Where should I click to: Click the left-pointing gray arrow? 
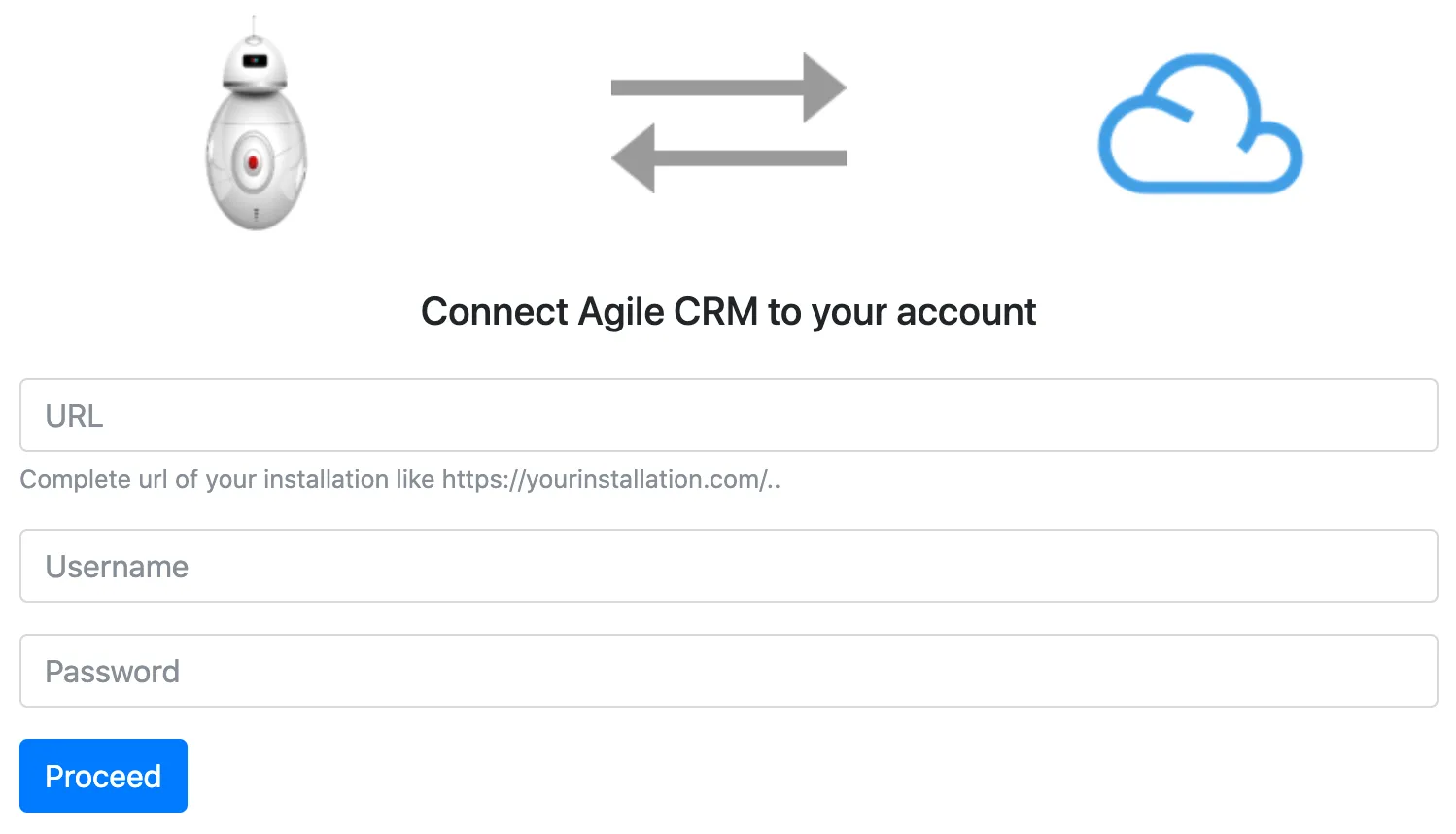pyautogui.click(x=728, y=157)
